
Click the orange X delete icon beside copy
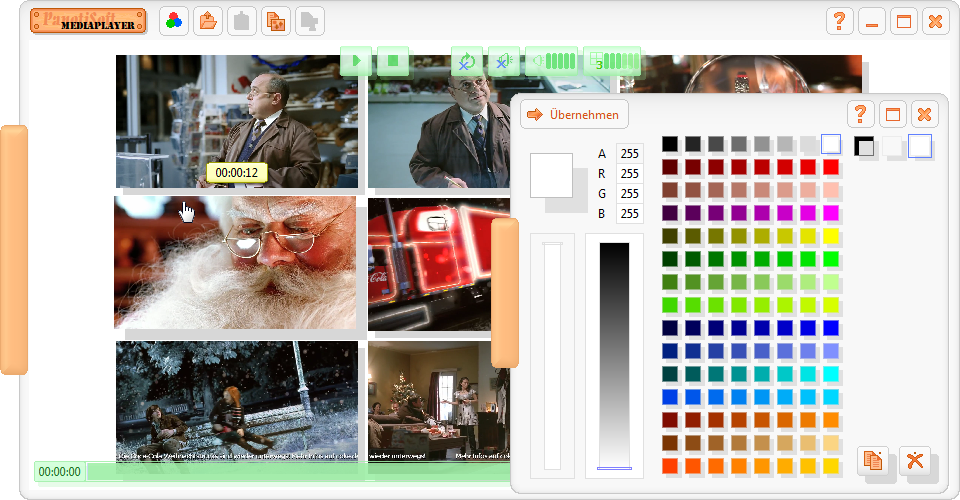[914, 460]
